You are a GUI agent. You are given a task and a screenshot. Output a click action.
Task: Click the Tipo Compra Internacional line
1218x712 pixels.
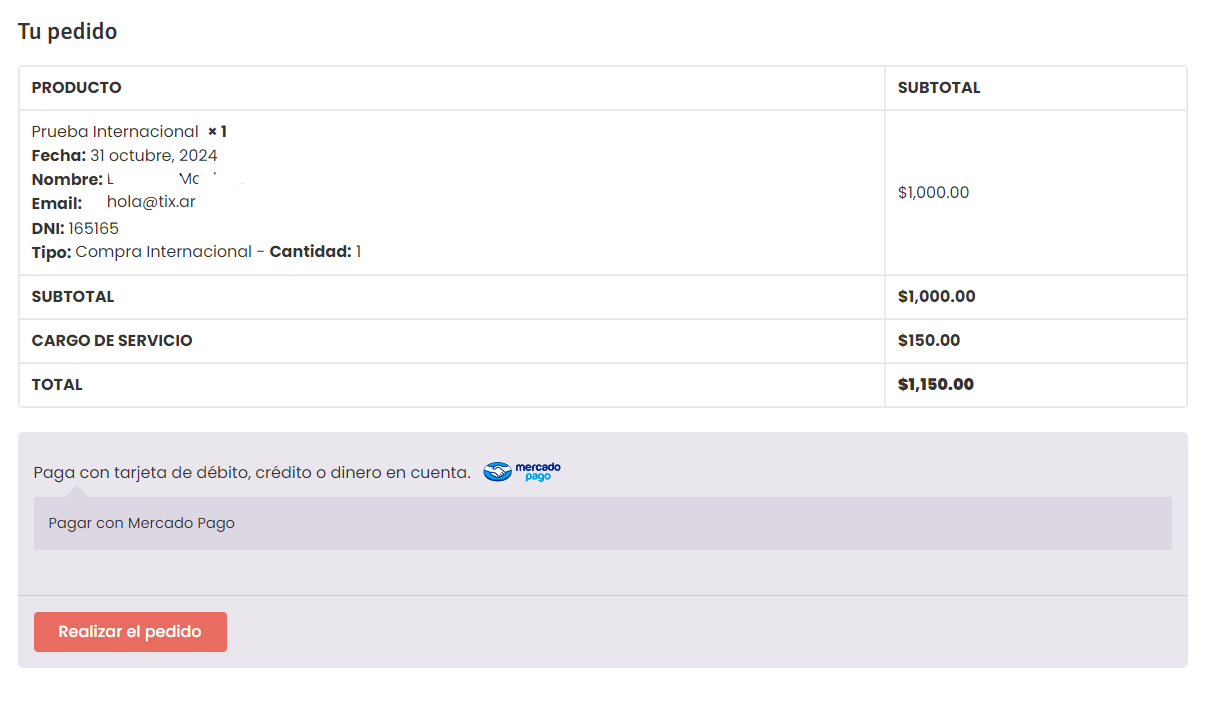coord(196,252)
